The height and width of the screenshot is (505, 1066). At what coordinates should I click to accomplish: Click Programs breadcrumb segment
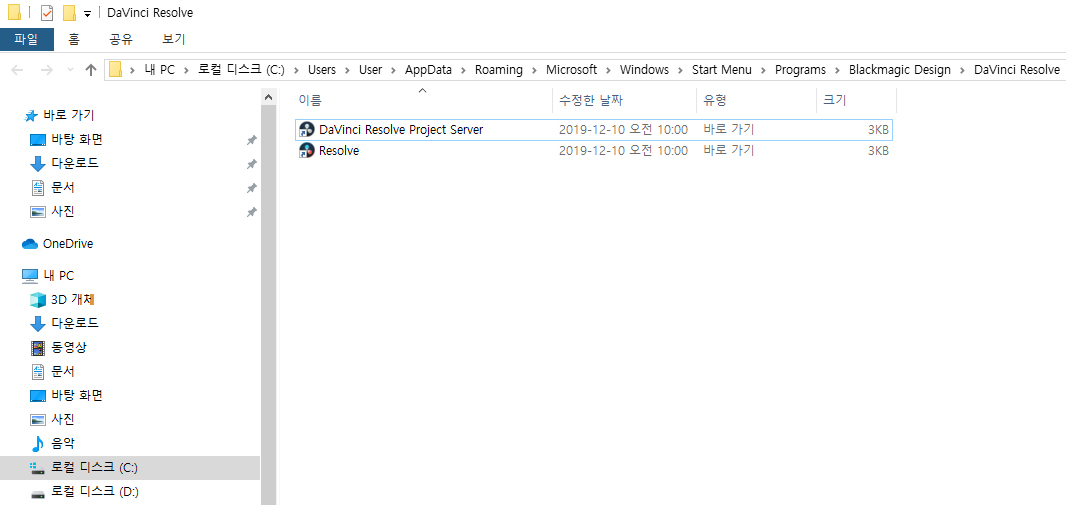[x=800, y=69]
